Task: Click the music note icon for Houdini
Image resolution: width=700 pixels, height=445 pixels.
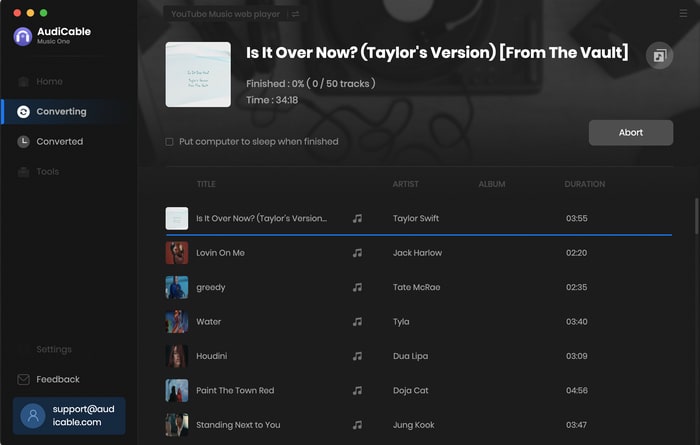Action: (357, 356)
